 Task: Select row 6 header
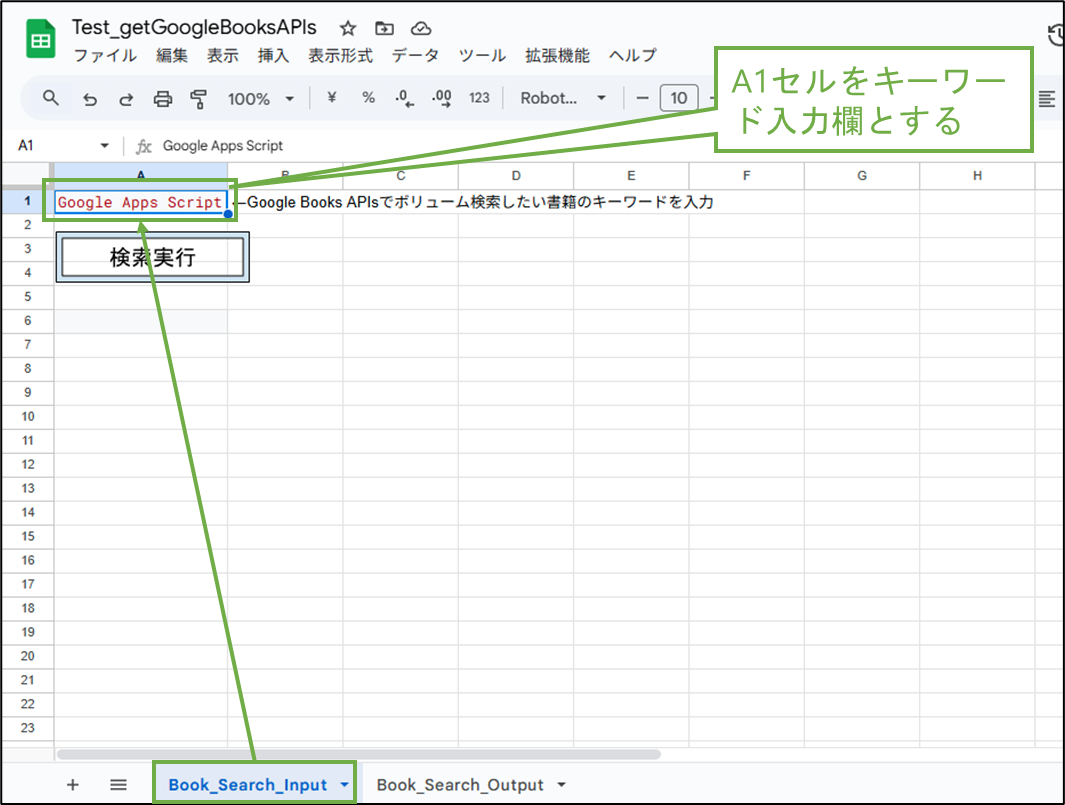(x=27, y=321)
